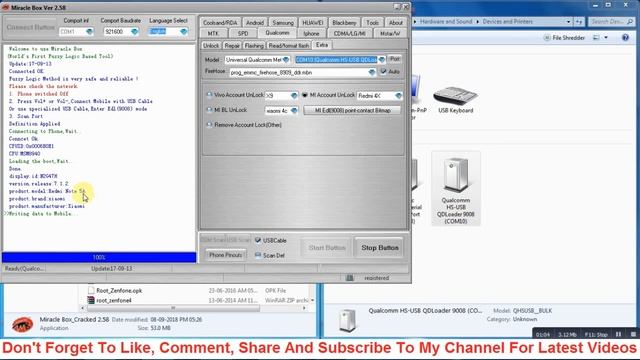This screenshot has height=360, width=640.
Task: Click Devices and Printers breadcrumb
Action: [507, 22]
